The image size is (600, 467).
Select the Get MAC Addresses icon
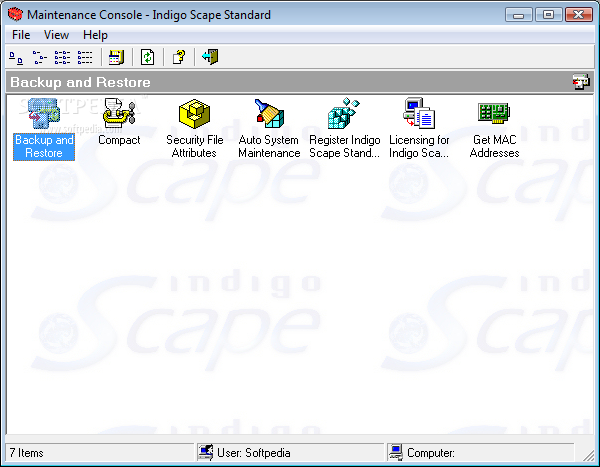(x=494, y=114)
